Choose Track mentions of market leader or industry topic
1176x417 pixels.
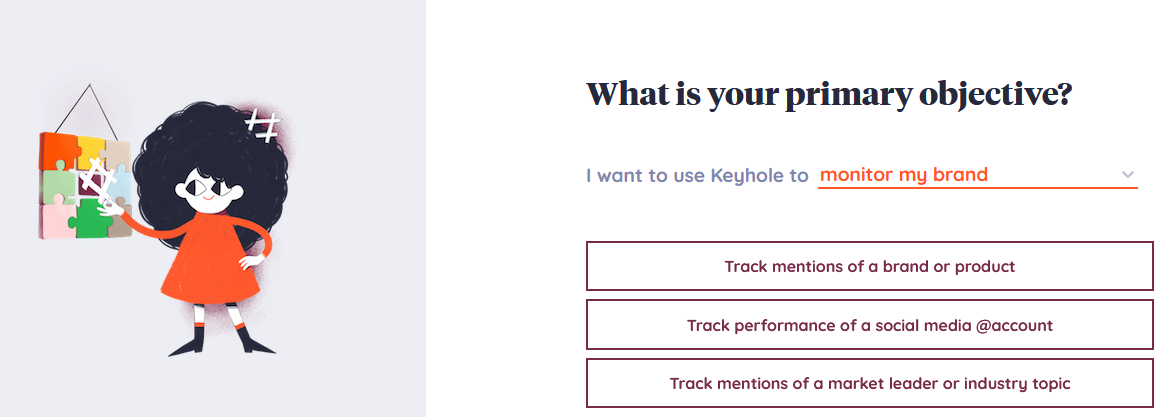click(869, 383)
